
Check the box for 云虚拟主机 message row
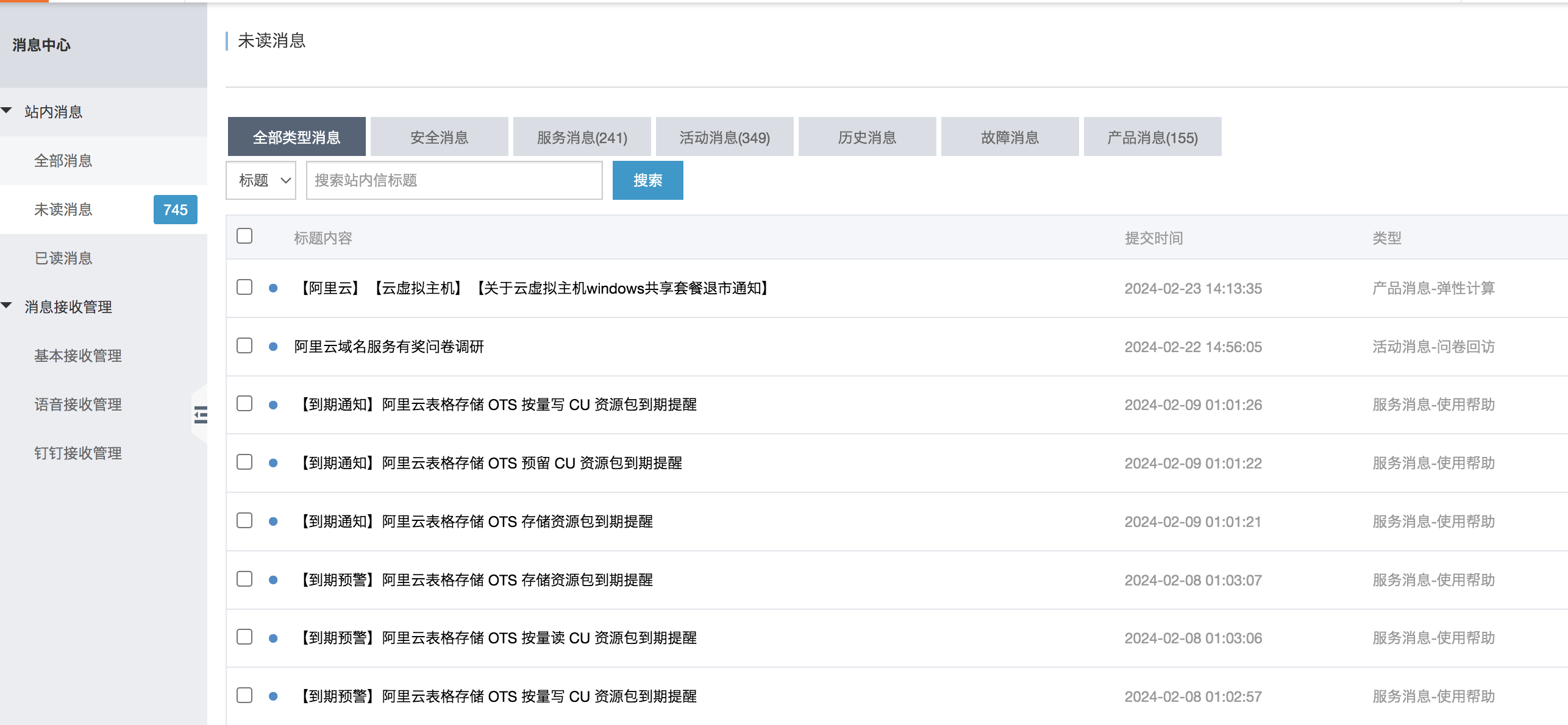(x=244, y=287)
